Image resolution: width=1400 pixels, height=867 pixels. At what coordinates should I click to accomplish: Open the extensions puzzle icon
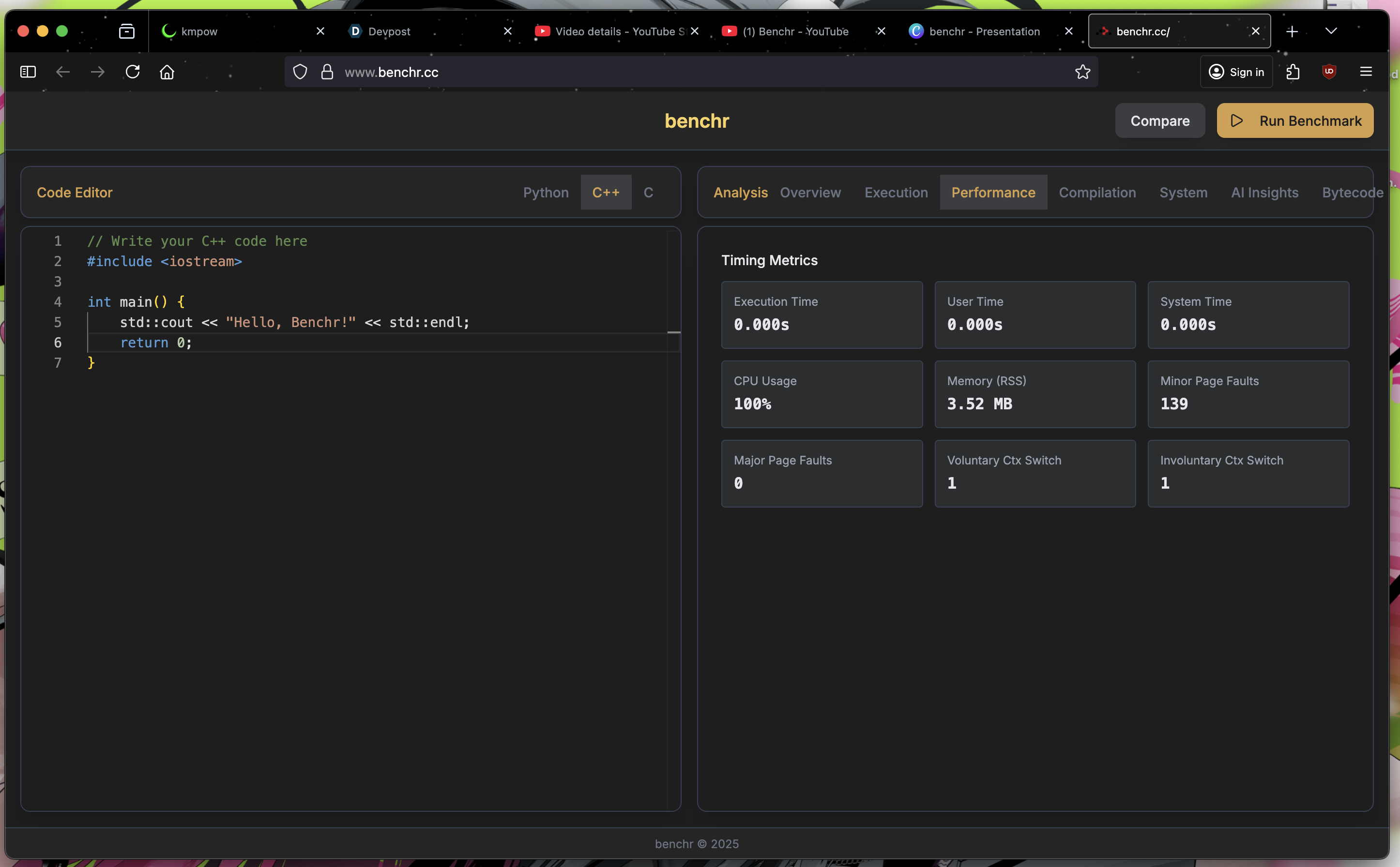(x=1293, y=72)
